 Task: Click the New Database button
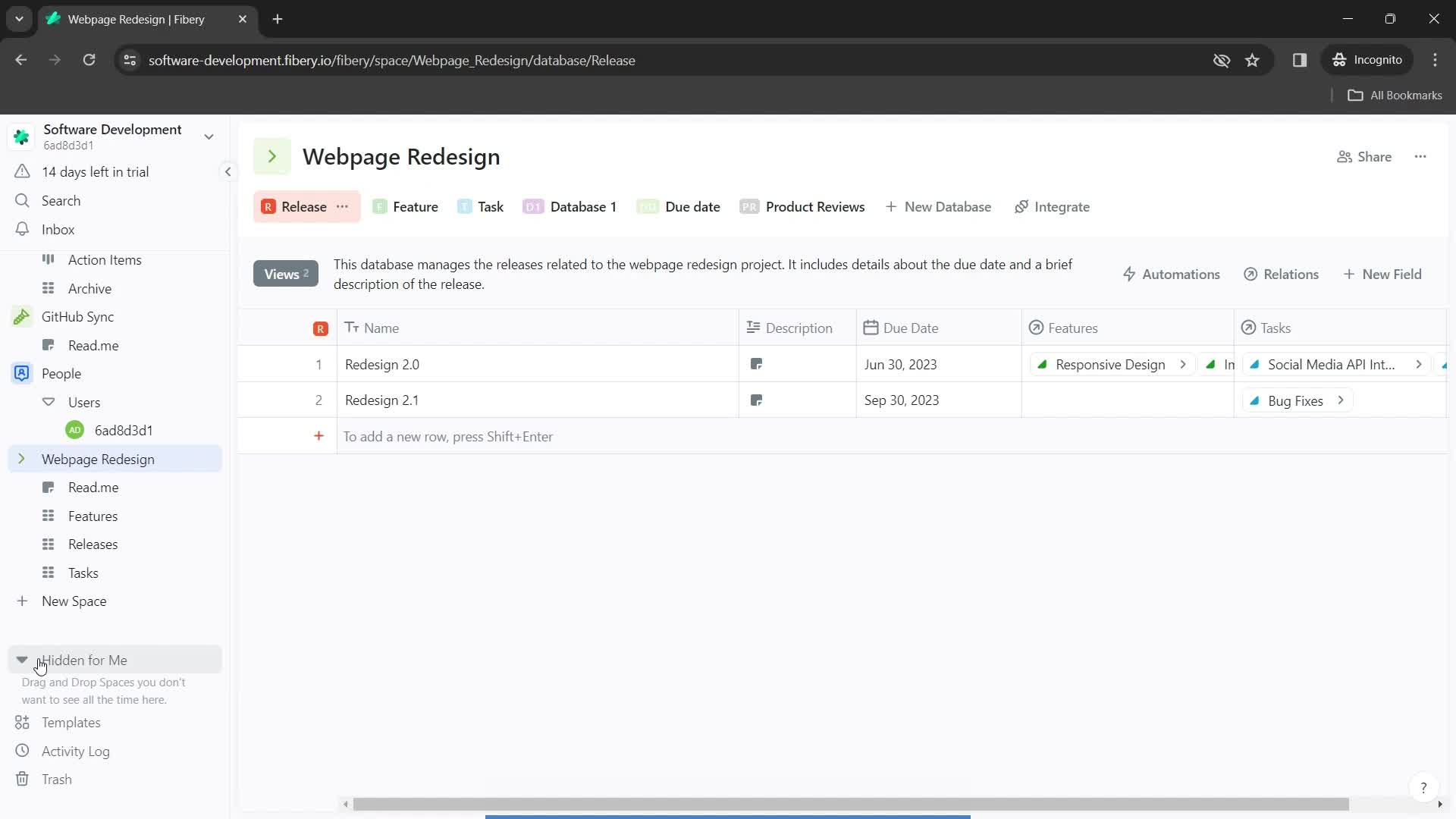939,207
